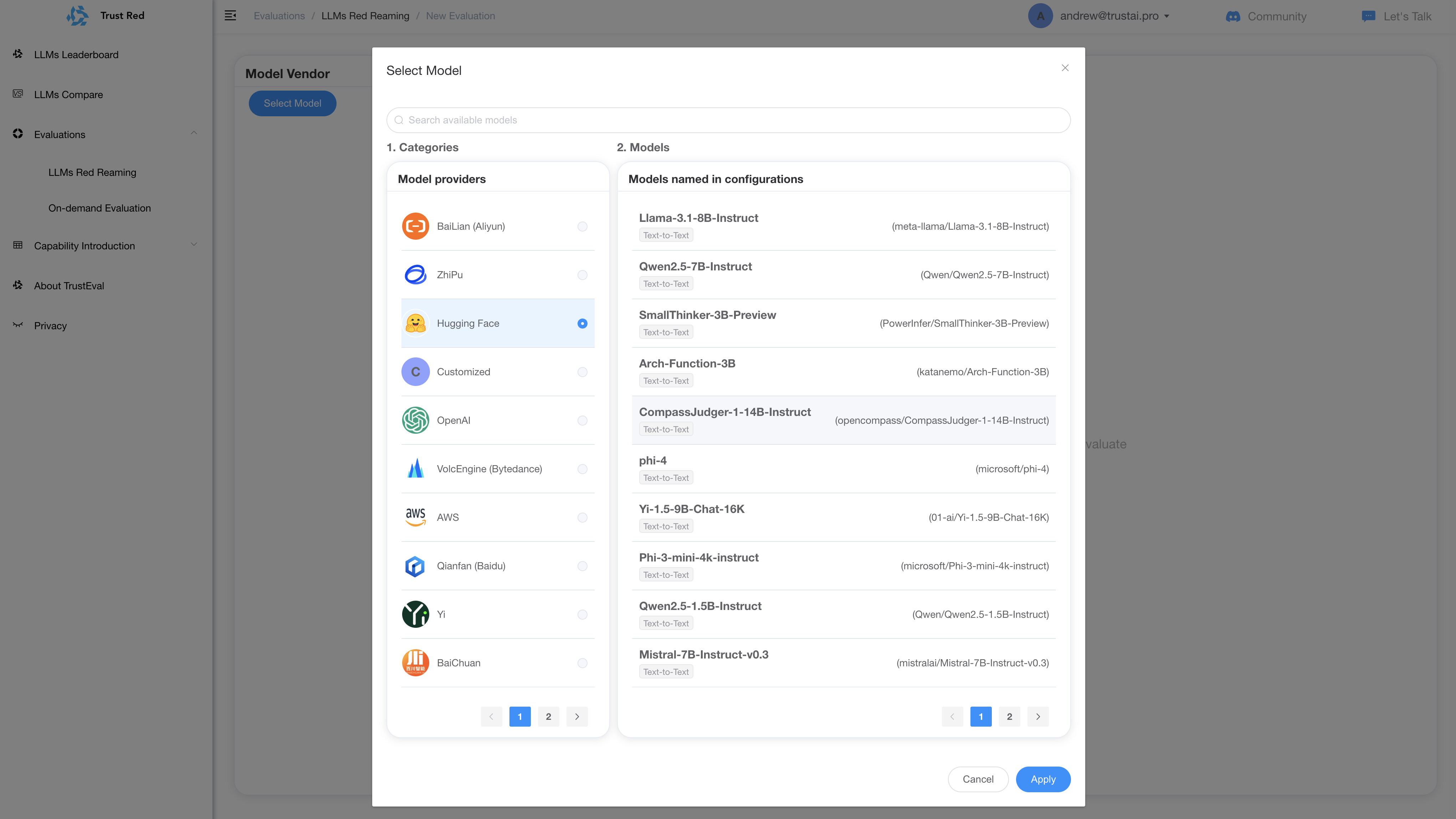1456x819 pixels.
Task: Click the Qianfan (Baidu) logo icon
Action: tap(415, 566)
